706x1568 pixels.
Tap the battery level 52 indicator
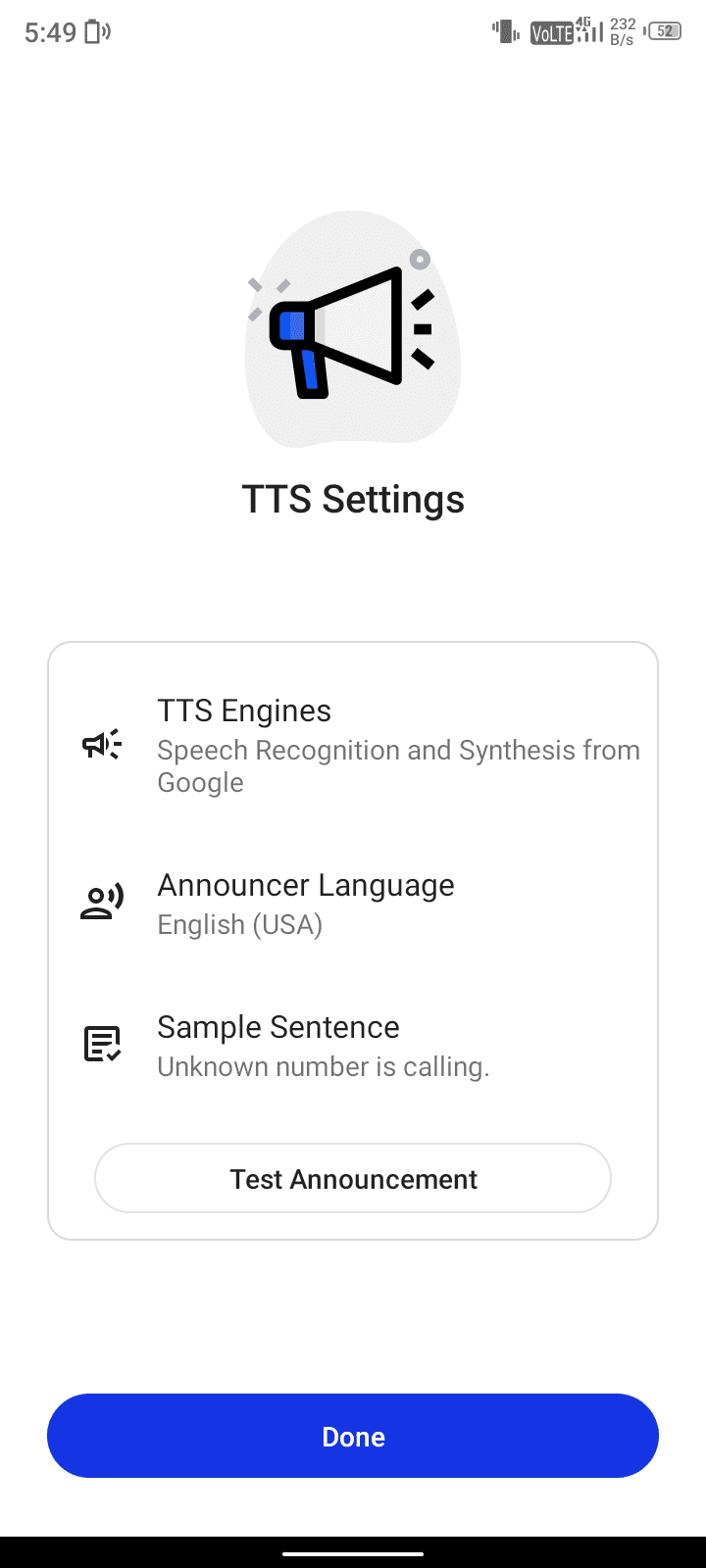665,31
